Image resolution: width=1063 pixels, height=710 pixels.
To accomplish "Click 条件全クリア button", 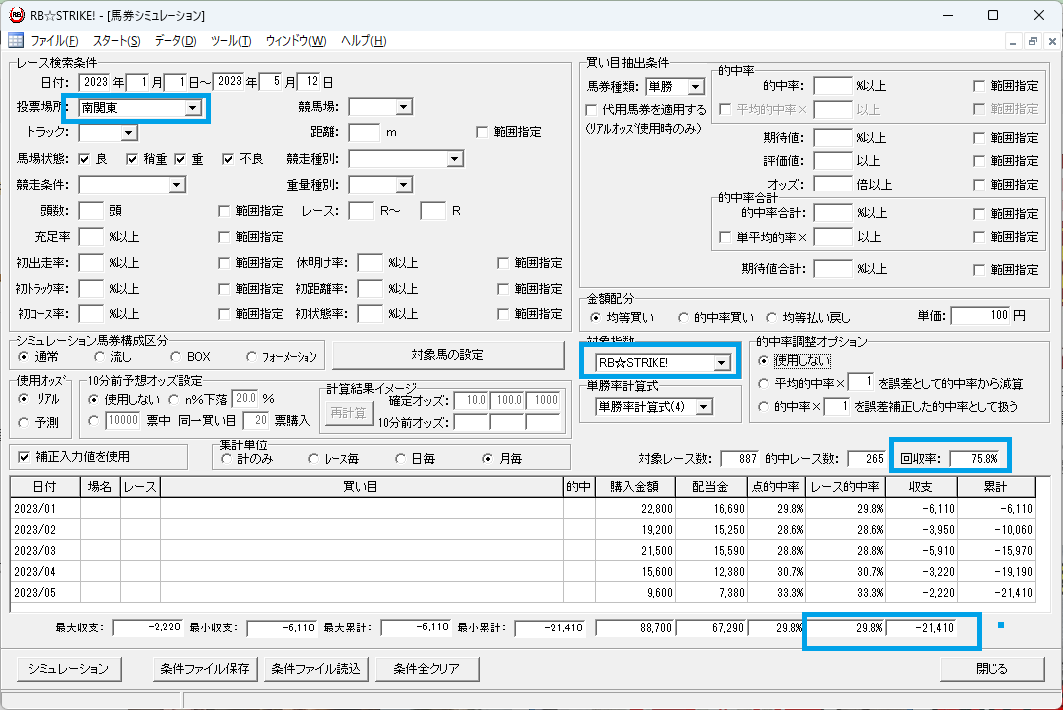I will pyautogui.click(x=426, y=669).
